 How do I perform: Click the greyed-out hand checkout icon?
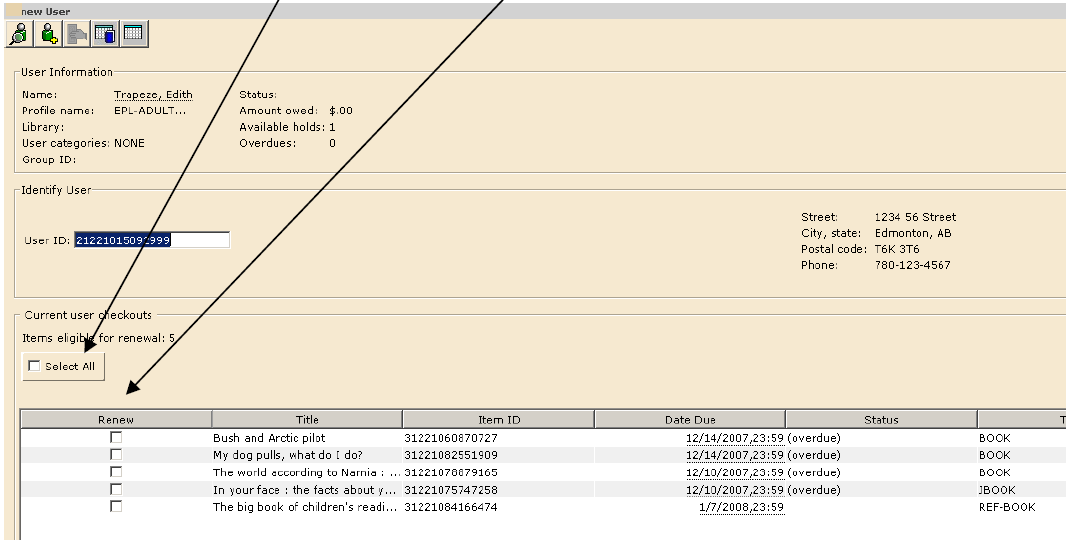[77, 33]
